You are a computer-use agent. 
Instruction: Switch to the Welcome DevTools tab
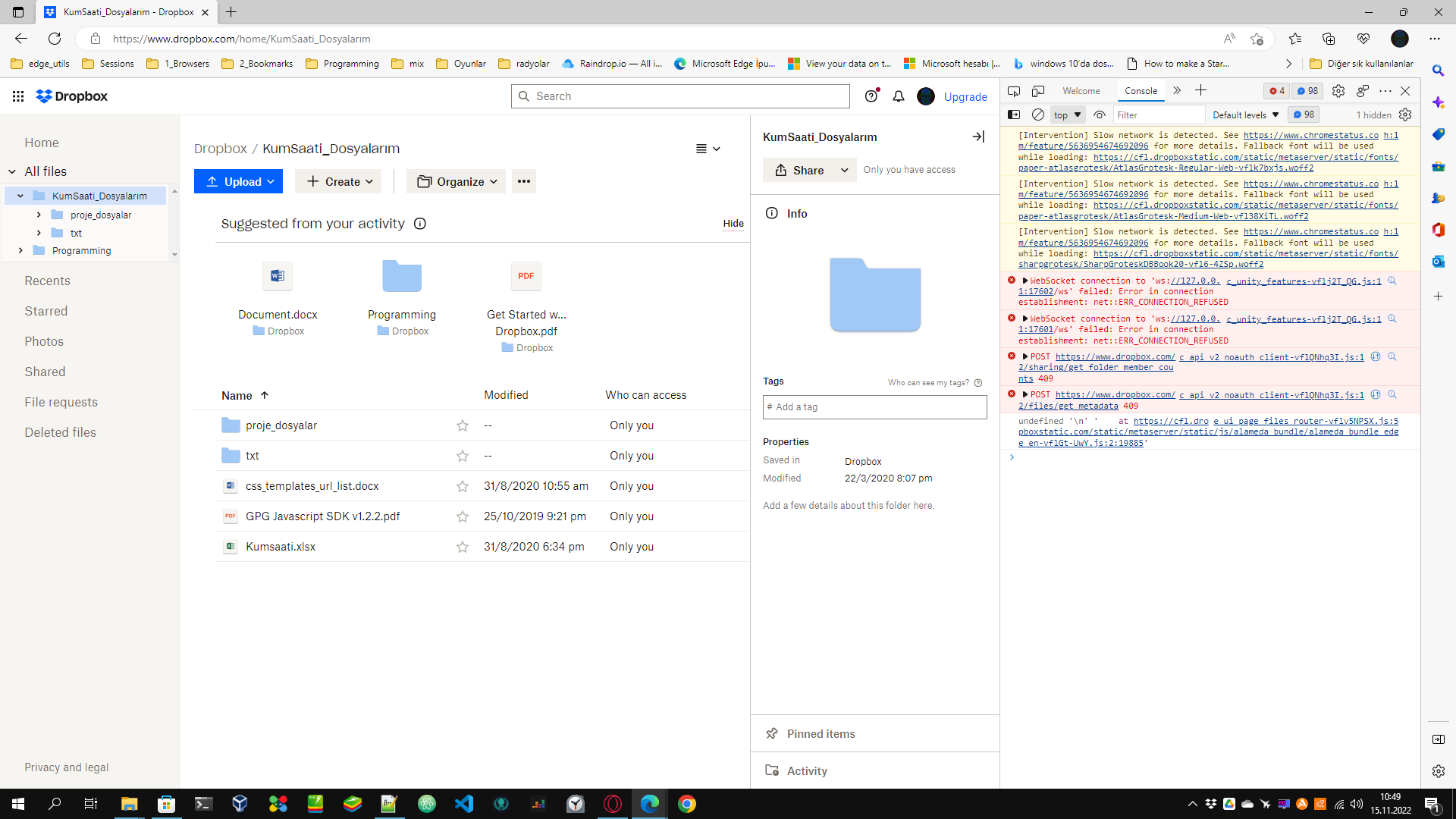click(1081, 91)
